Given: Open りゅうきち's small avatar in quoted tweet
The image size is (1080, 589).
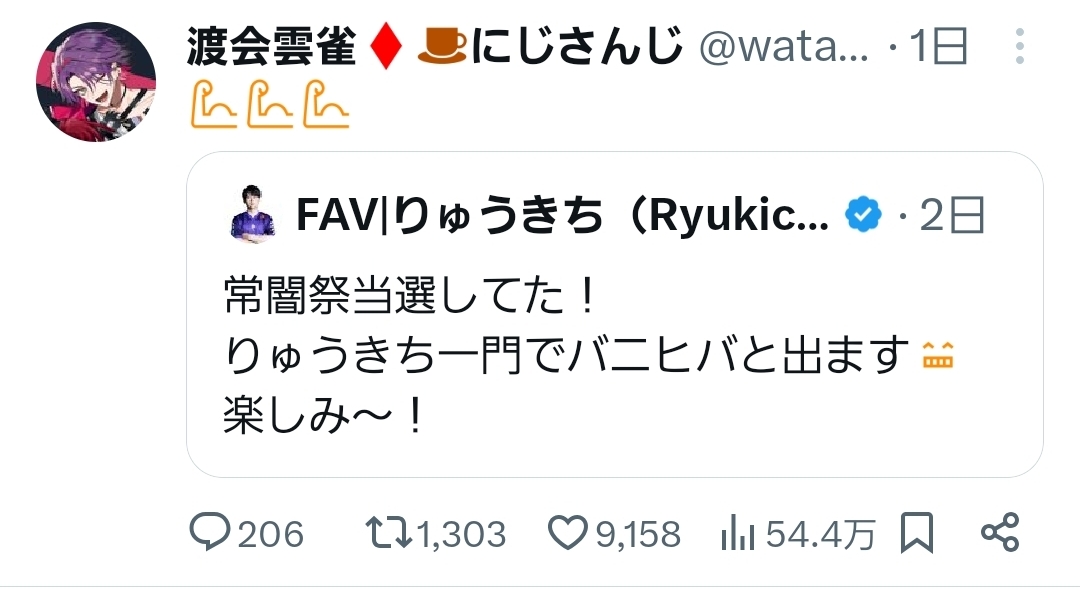Looking at the screenshot, I should click(x=253, y=212).
